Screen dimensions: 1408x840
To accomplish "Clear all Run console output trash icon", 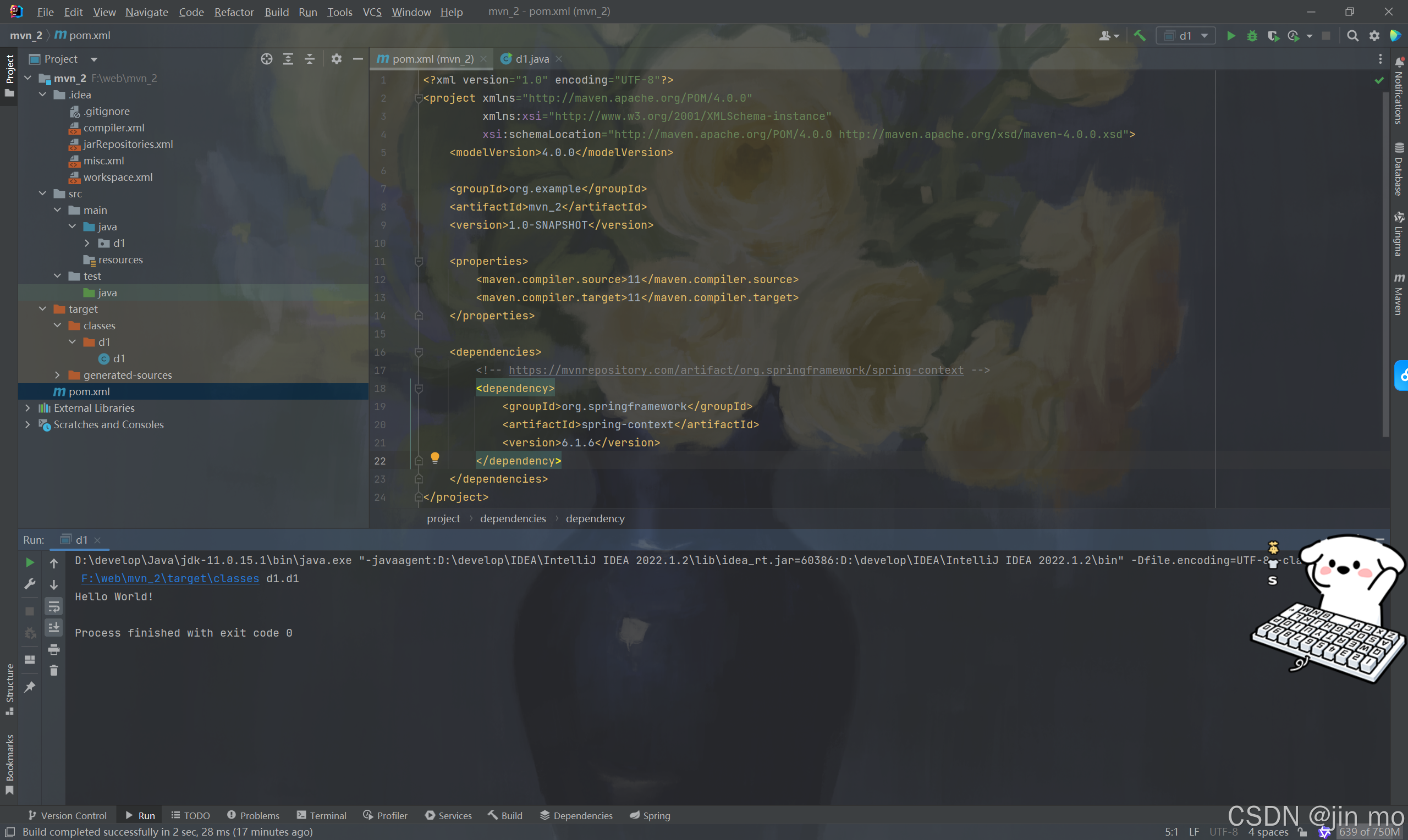I will [54, 671].
